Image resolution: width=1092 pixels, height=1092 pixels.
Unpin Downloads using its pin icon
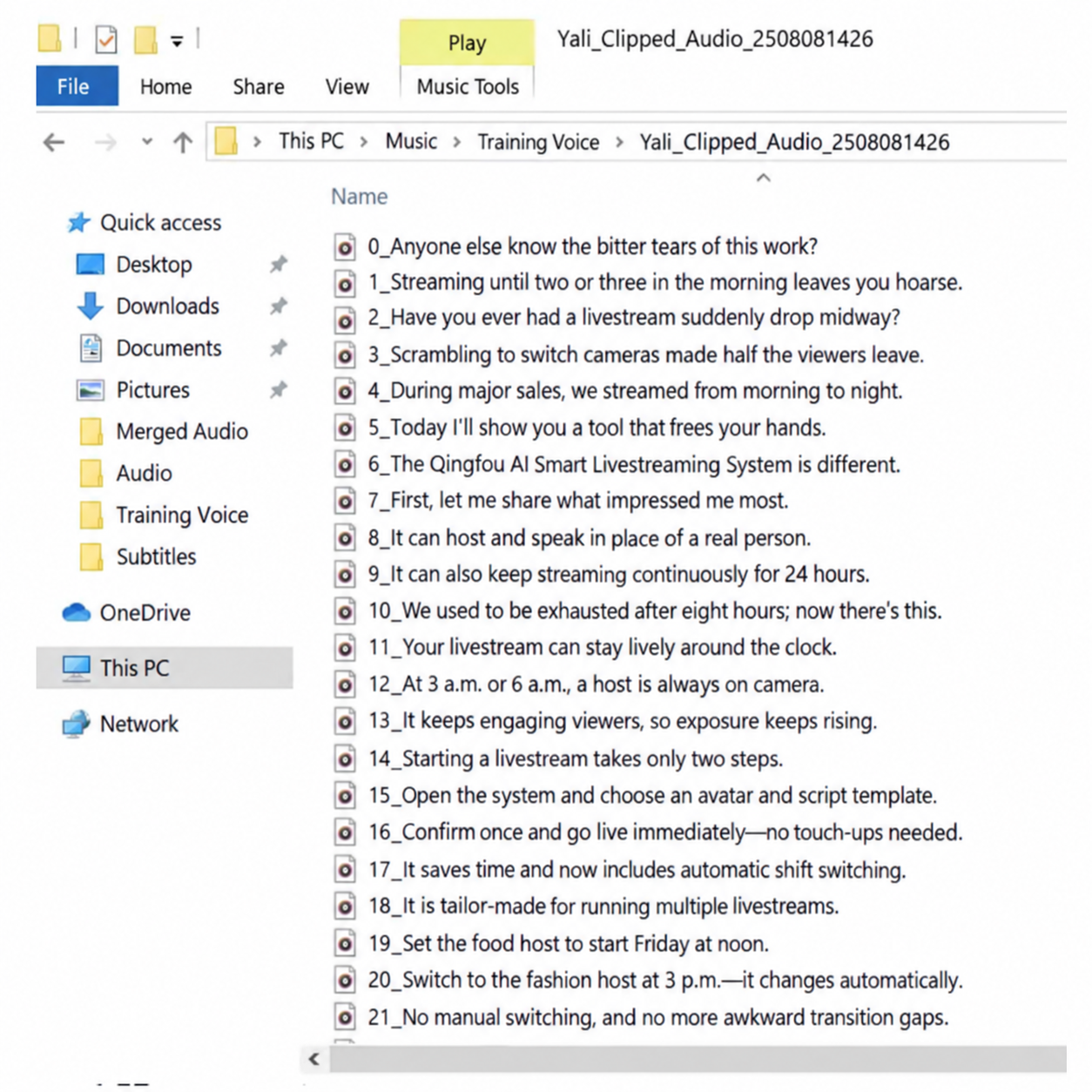[x=278, y=306]
